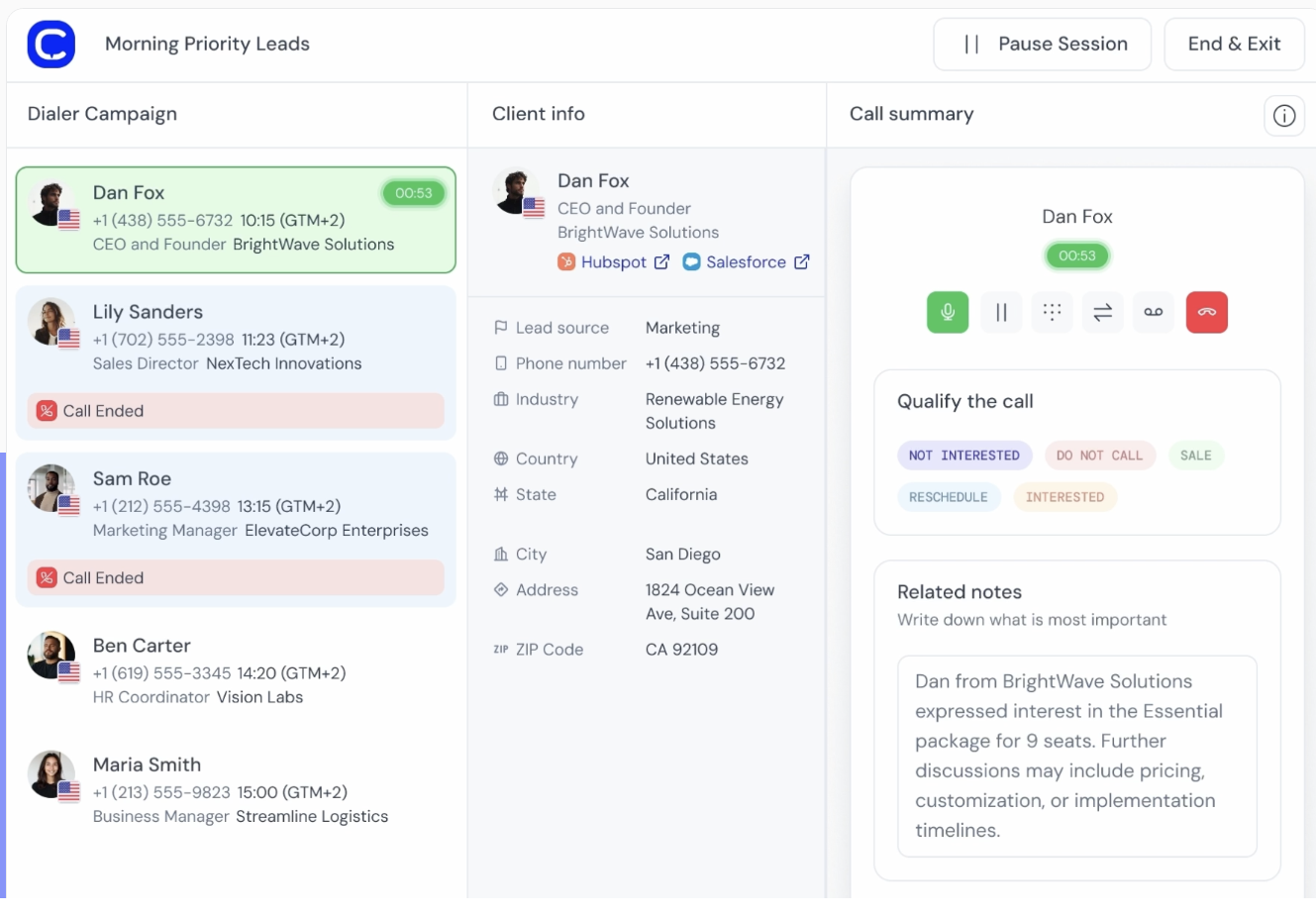Screen dimensions: 1316x917
Task: Click End & Exit button
Action: [x=1233, y=45]
